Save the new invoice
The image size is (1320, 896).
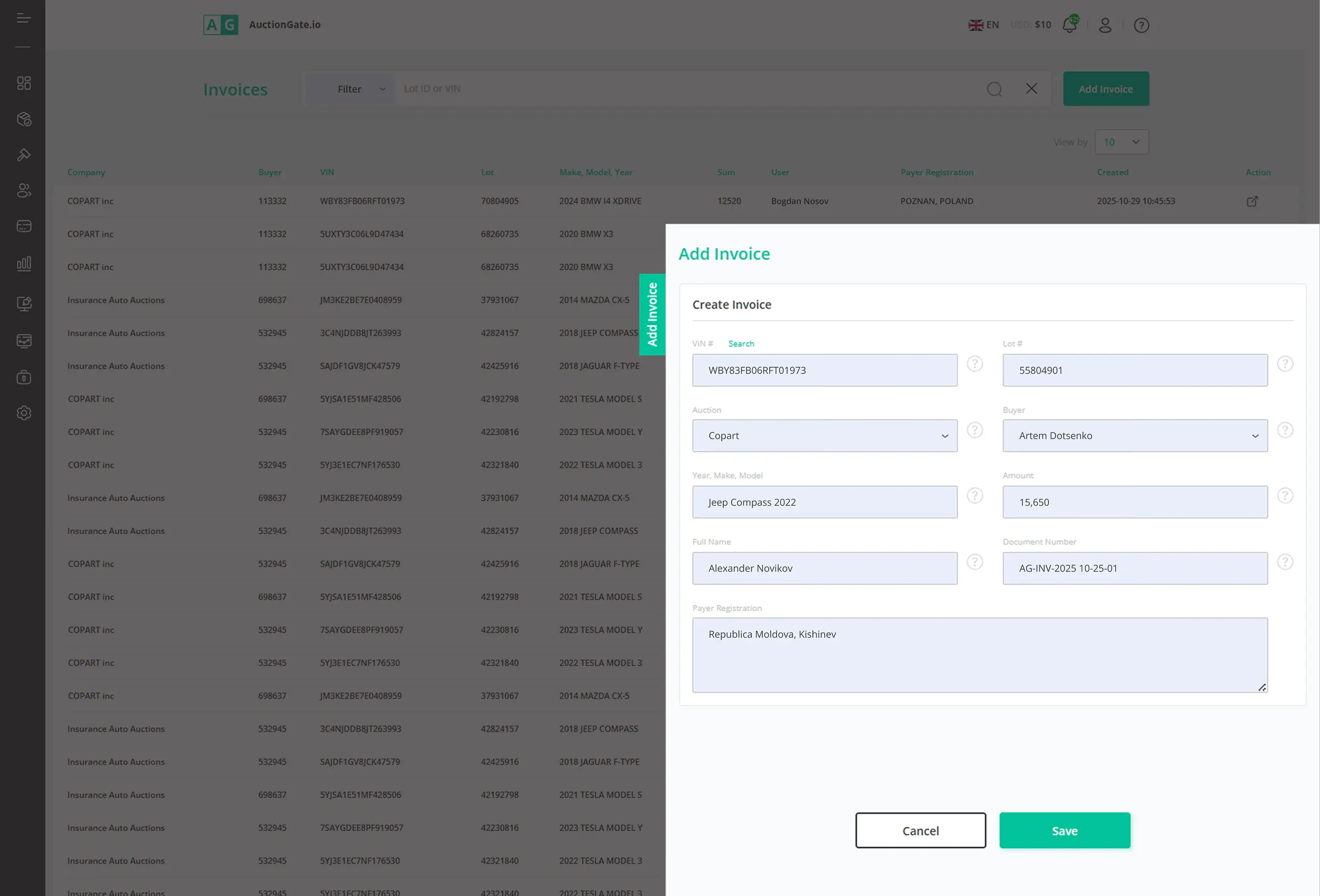[x=1064, y=830]
